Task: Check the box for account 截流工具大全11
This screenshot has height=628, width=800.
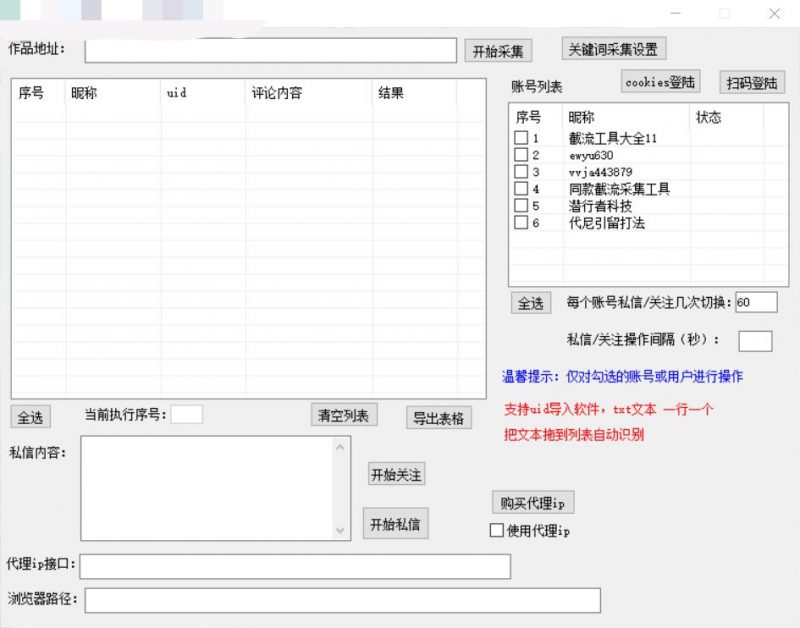Action: (521, 138)
